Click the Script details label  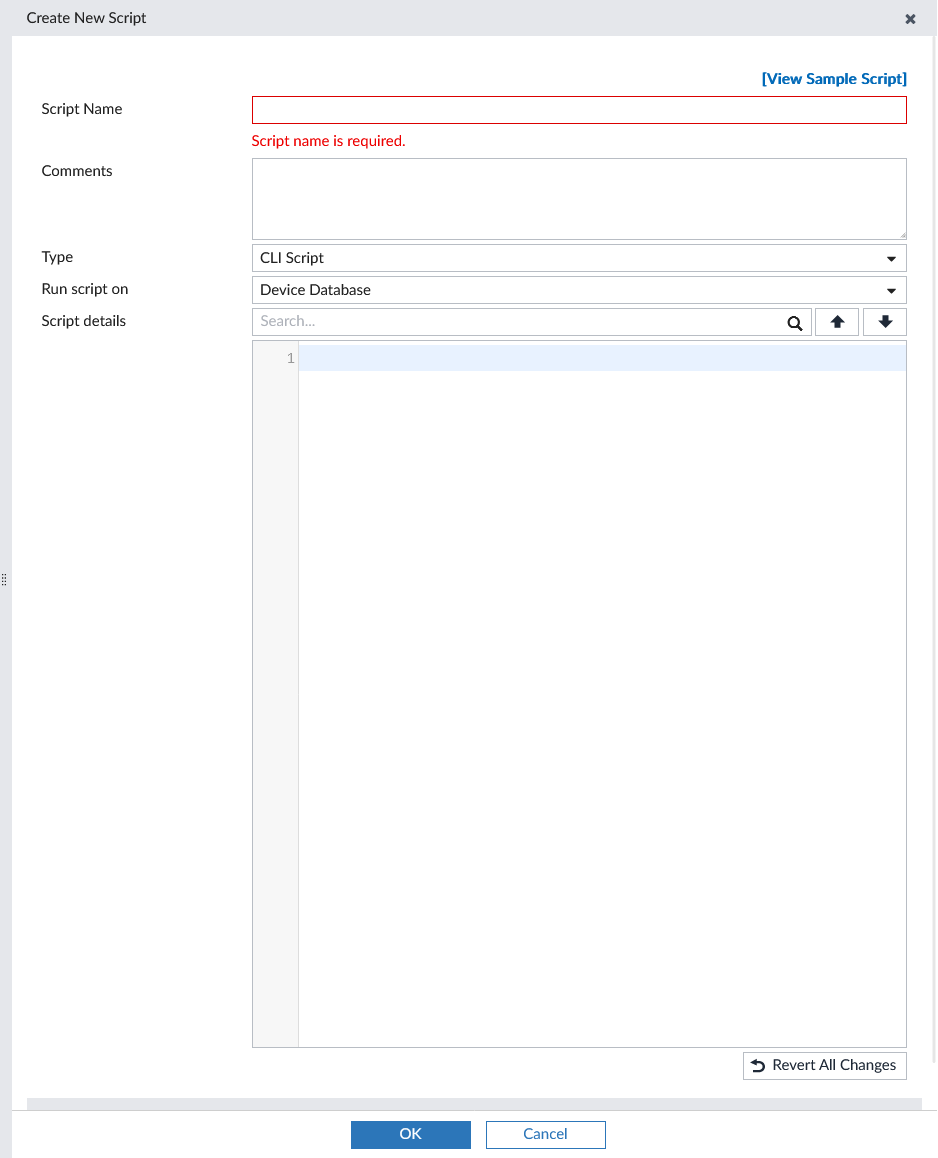pyautogui.click(x=83, y=321)
